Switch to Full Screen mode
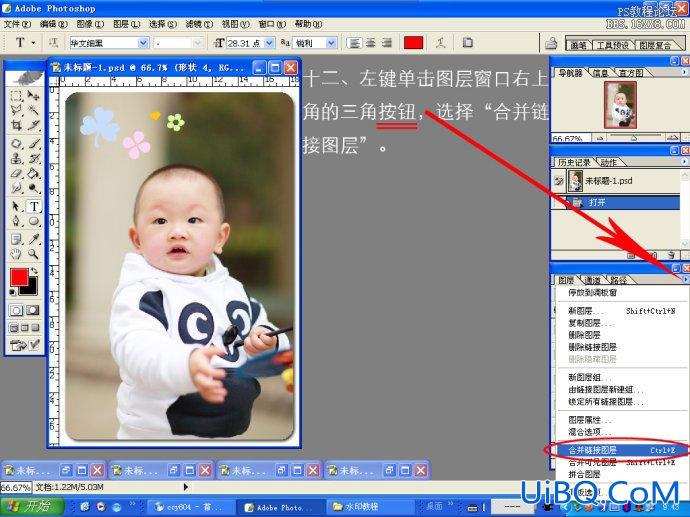 click(35, 328)
